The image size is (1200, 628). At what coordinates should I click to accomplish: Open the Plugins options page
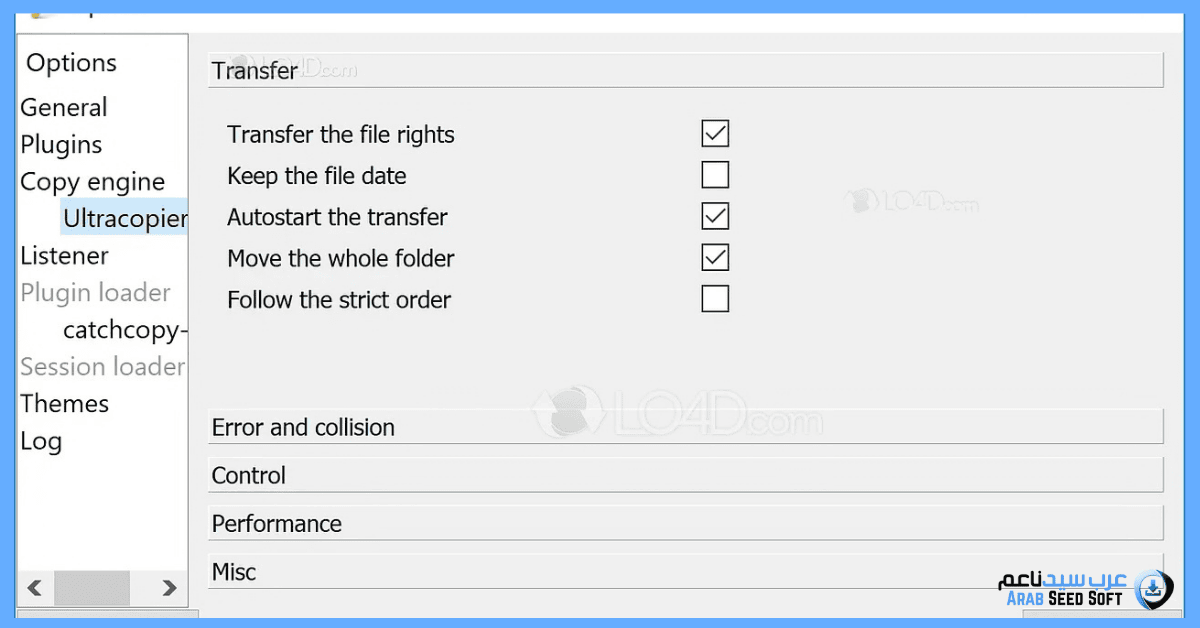(61, 144)
